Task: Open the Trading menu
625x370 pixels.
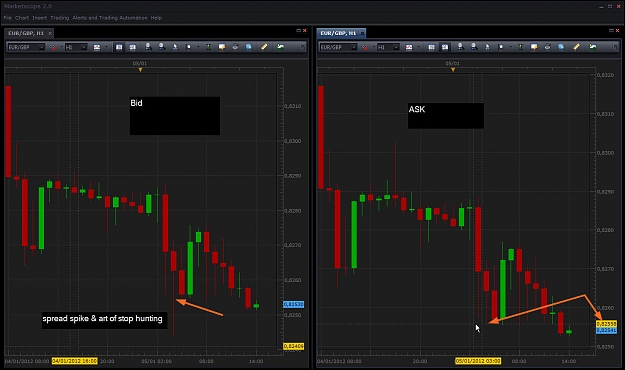Action: 60,18
